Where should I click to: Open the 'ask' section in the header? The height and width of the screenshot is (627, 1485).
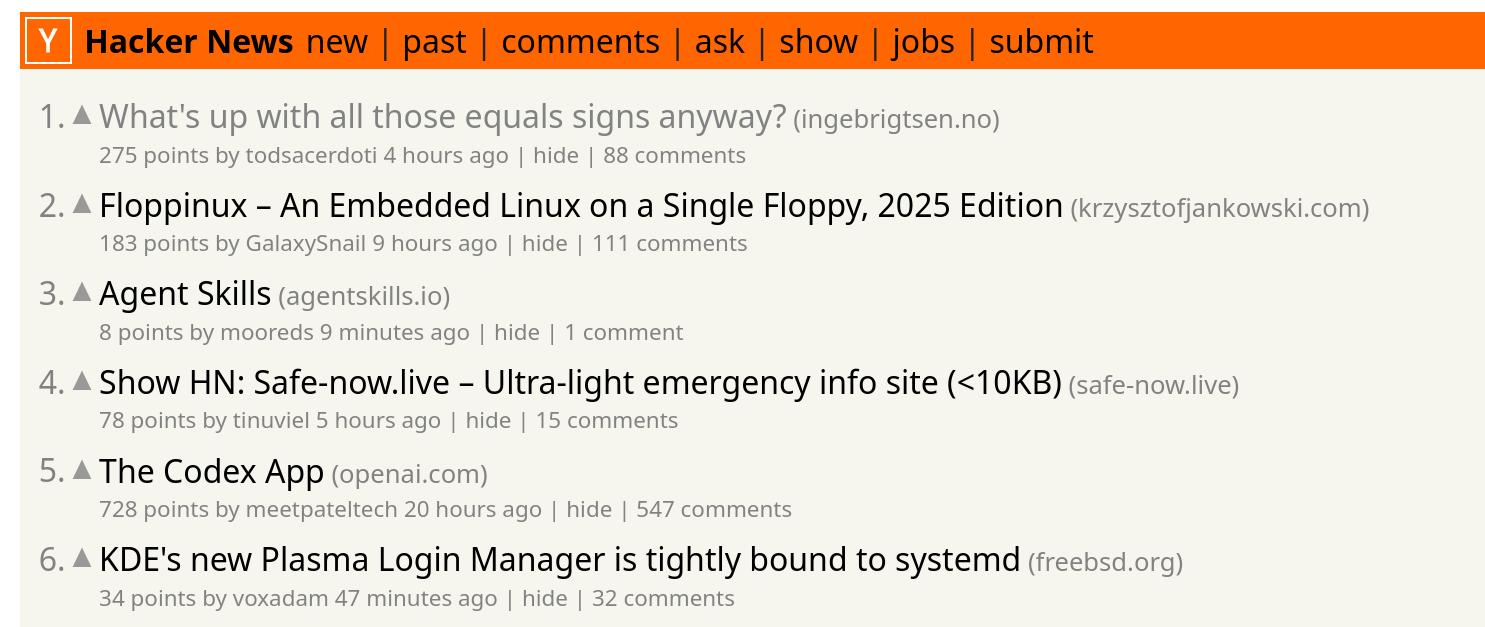[x=719, y=42]
